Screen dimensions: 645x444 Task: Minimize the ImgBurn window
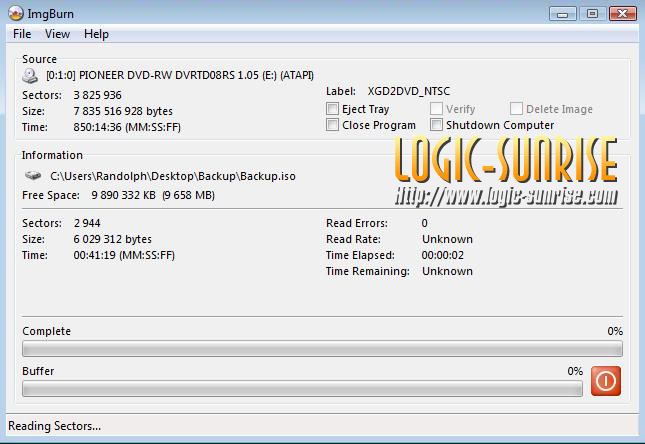click(x=563, y=14)
